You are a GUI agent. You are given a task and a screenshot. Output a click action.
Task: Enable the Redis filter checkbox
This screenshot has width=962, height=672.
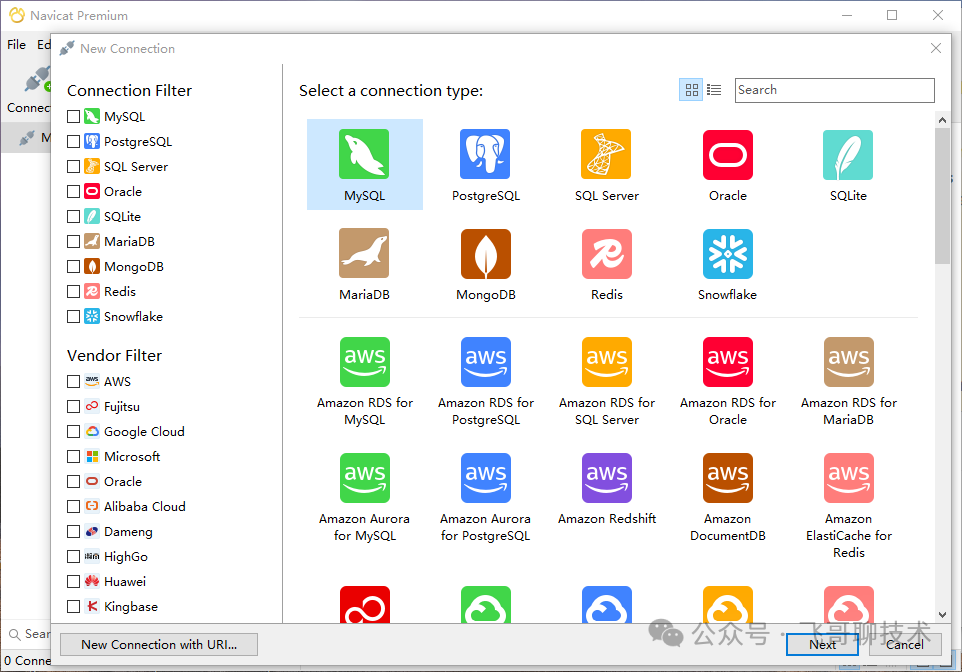pos(74,292)
